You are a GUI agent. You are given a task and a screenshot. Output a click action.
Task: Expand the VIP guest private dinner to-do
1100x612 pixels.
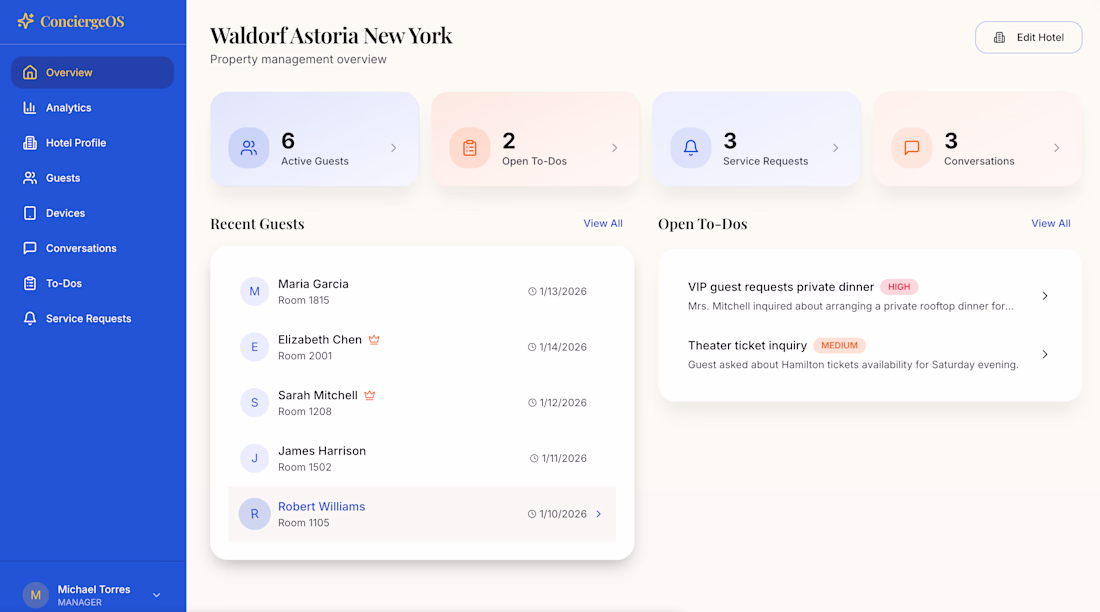click(1045, 296)
